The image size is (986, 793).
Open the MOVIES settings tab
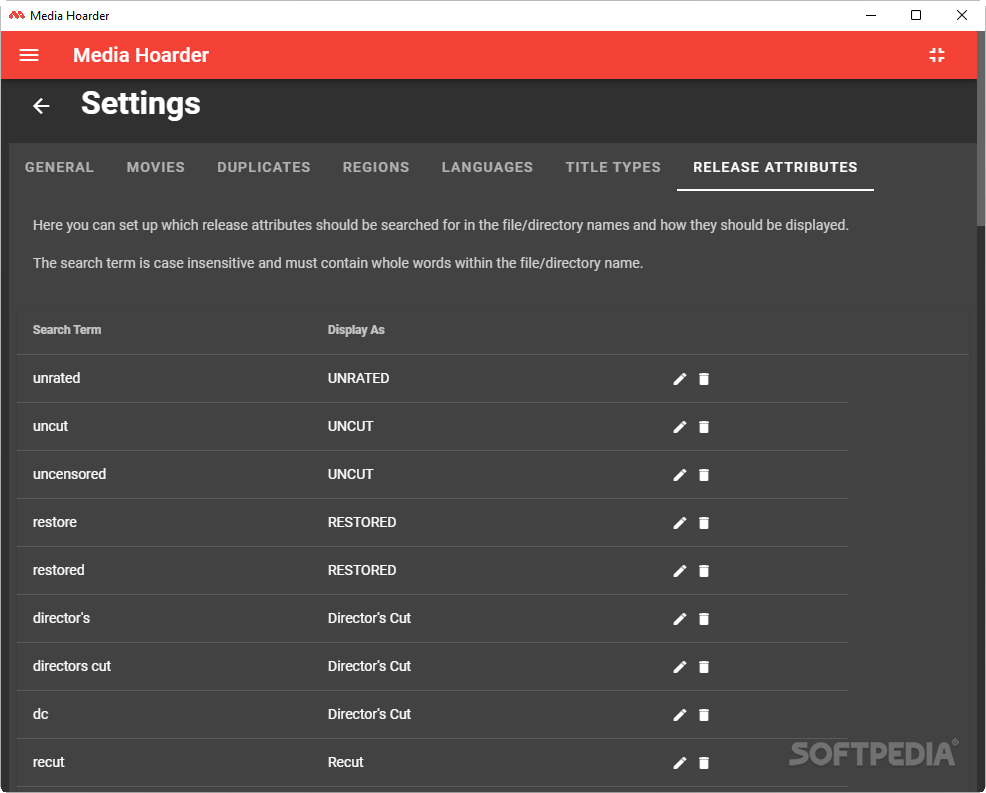pos(155,167)
